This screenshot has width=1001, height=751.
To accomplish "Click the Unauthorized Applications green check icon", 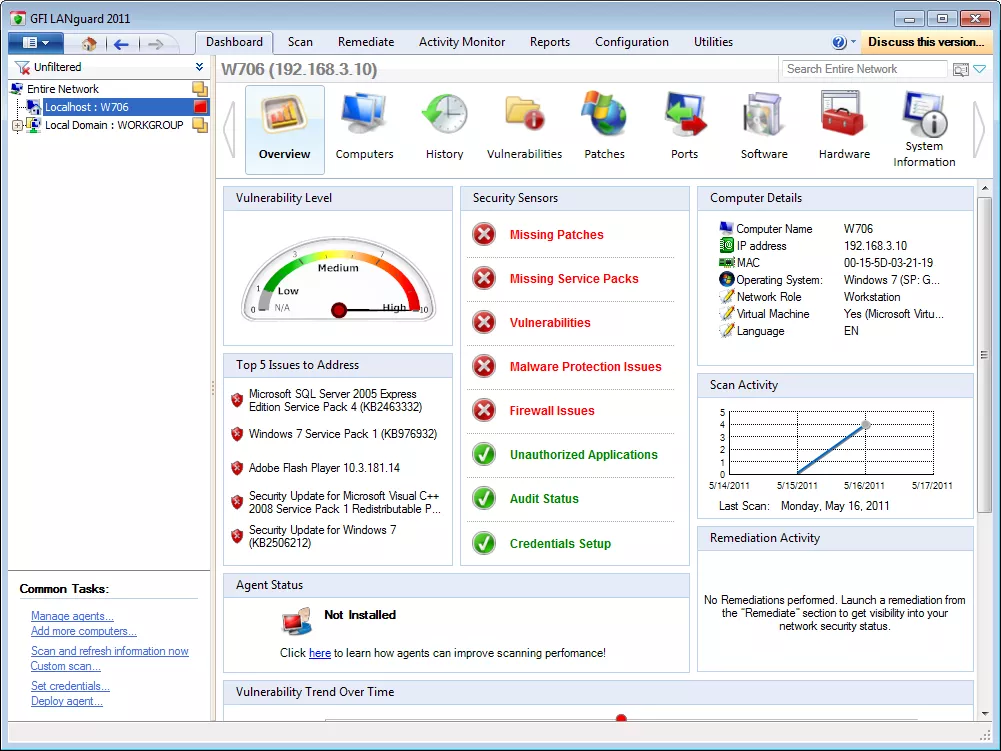I will (x=484, y=455).
